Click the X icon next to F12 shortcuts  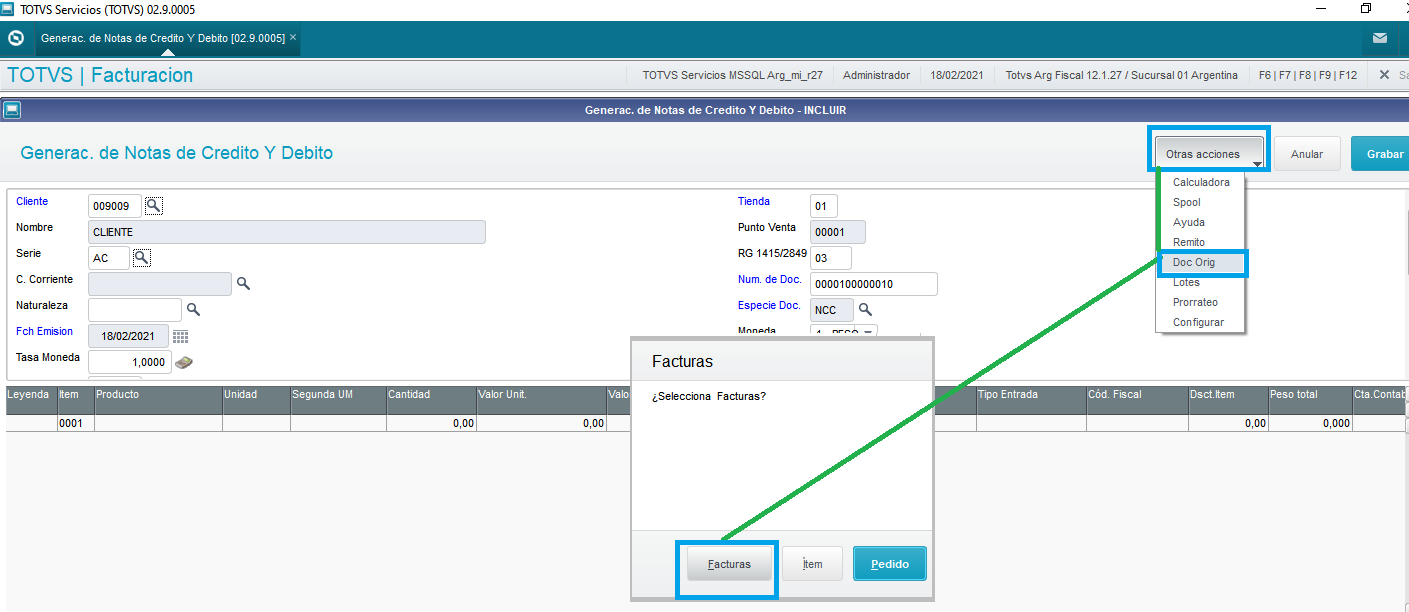(x=1384, y=75)
